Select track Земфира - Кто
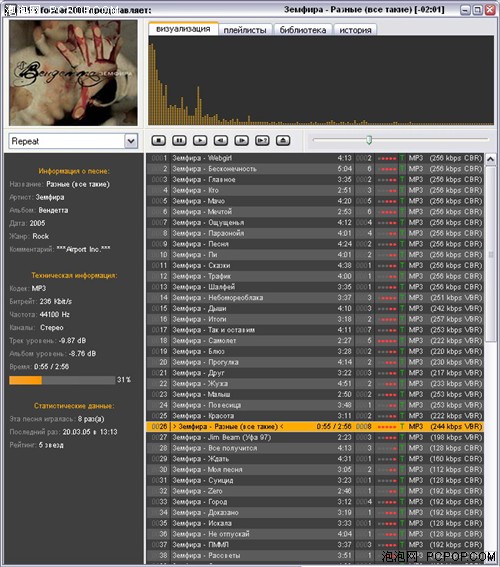 315,190
